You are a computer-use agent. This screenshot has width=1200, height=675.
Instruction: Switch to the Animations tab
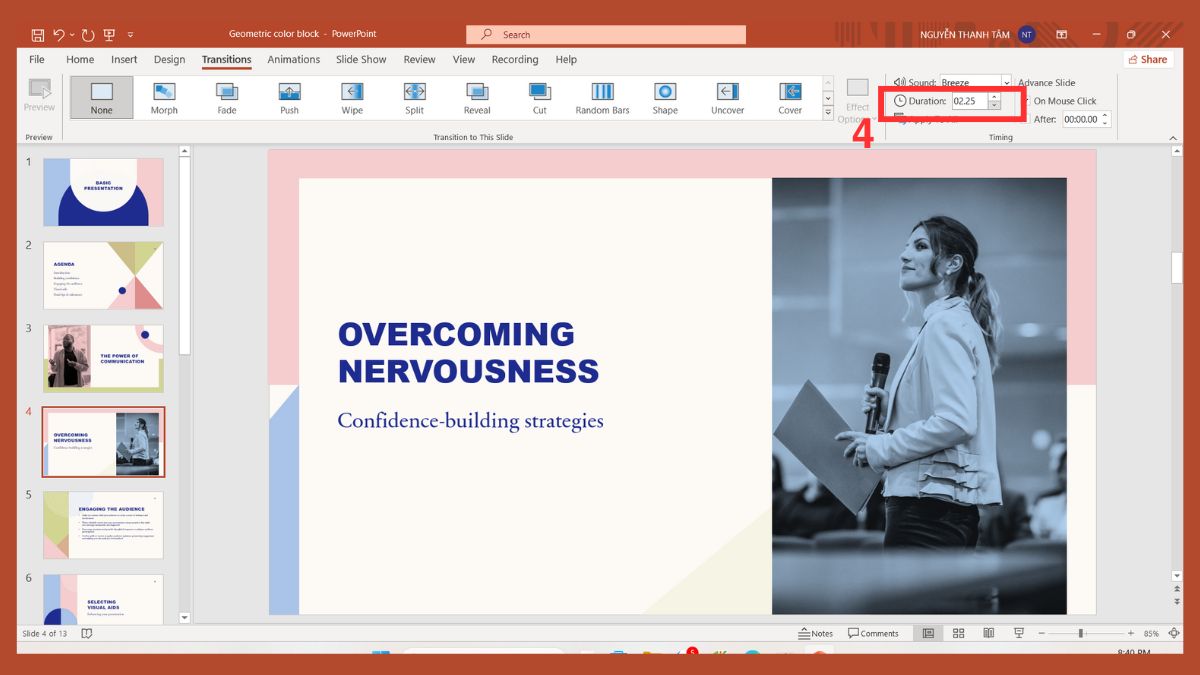293,59
